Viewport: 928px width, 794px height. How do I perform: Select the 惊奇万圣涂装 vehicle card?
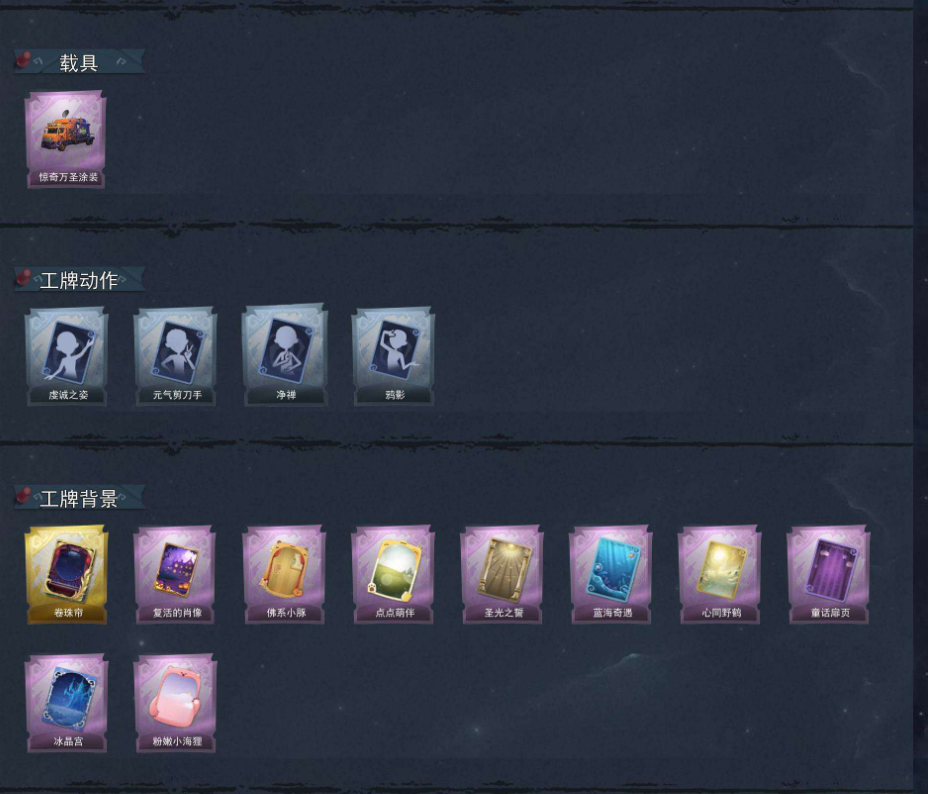66,139
